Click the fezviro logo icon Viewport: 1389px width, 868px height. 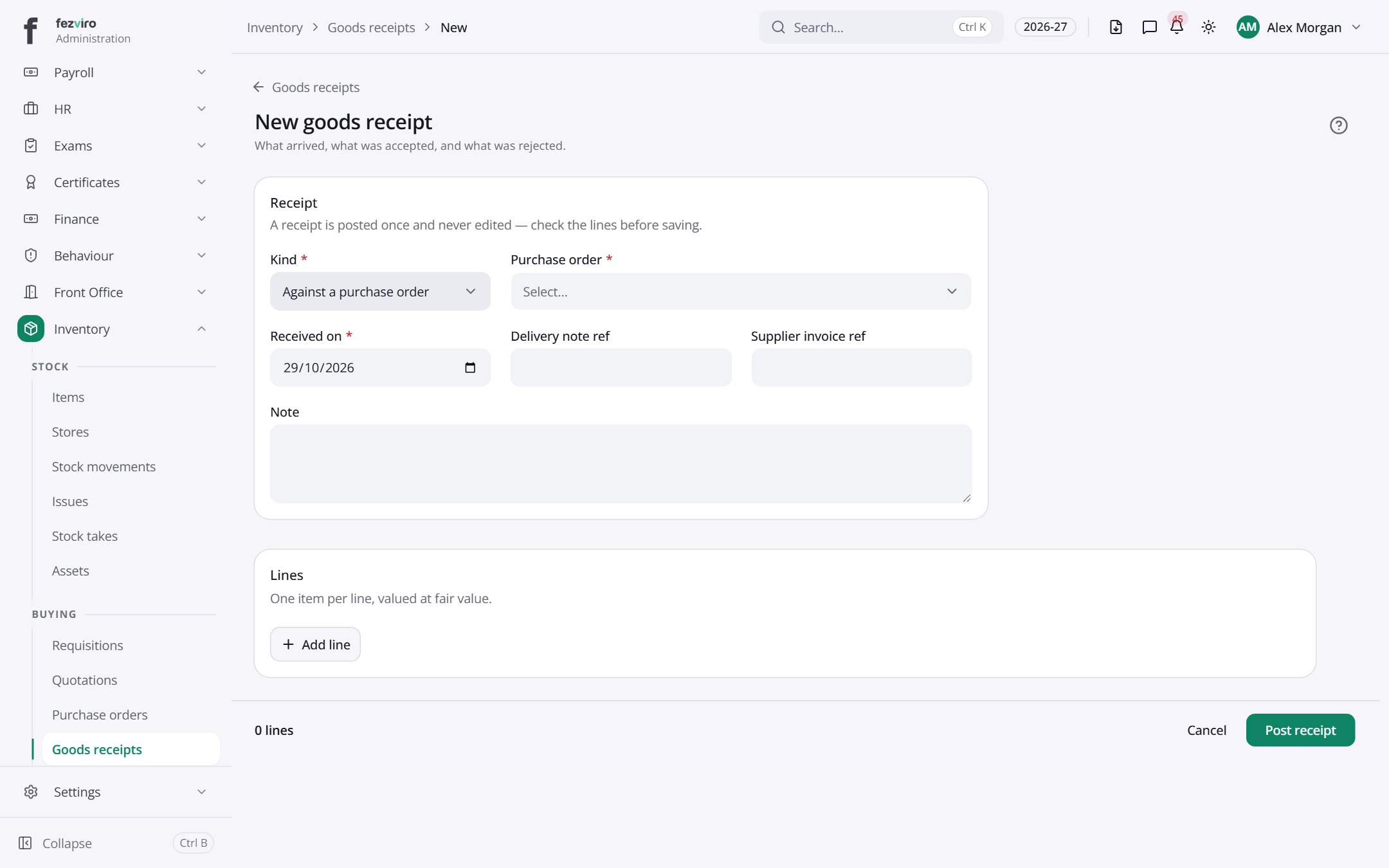tap(30, 30)
